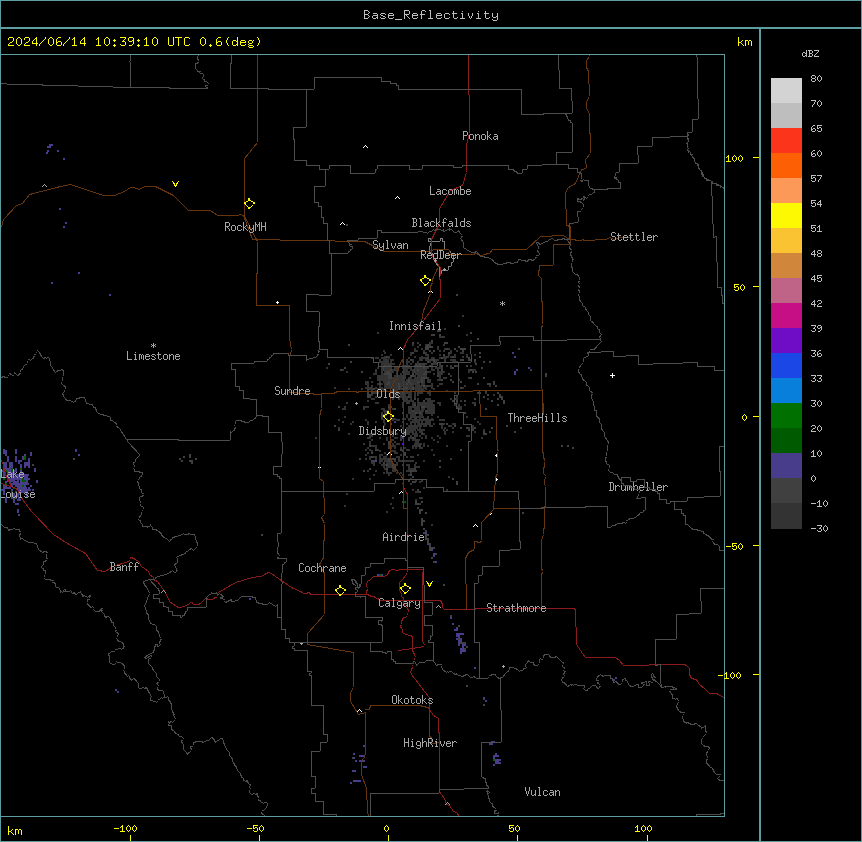Viewport: 862px width, 842px height.
Task: Select the RockyMH label
Action: click(245, 227)
